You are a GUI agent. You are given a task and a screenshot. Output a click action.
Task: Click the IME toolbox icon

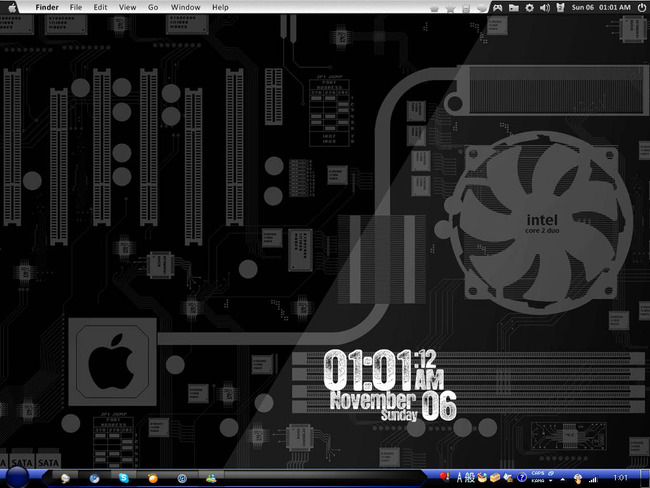[x=495, y=478]
